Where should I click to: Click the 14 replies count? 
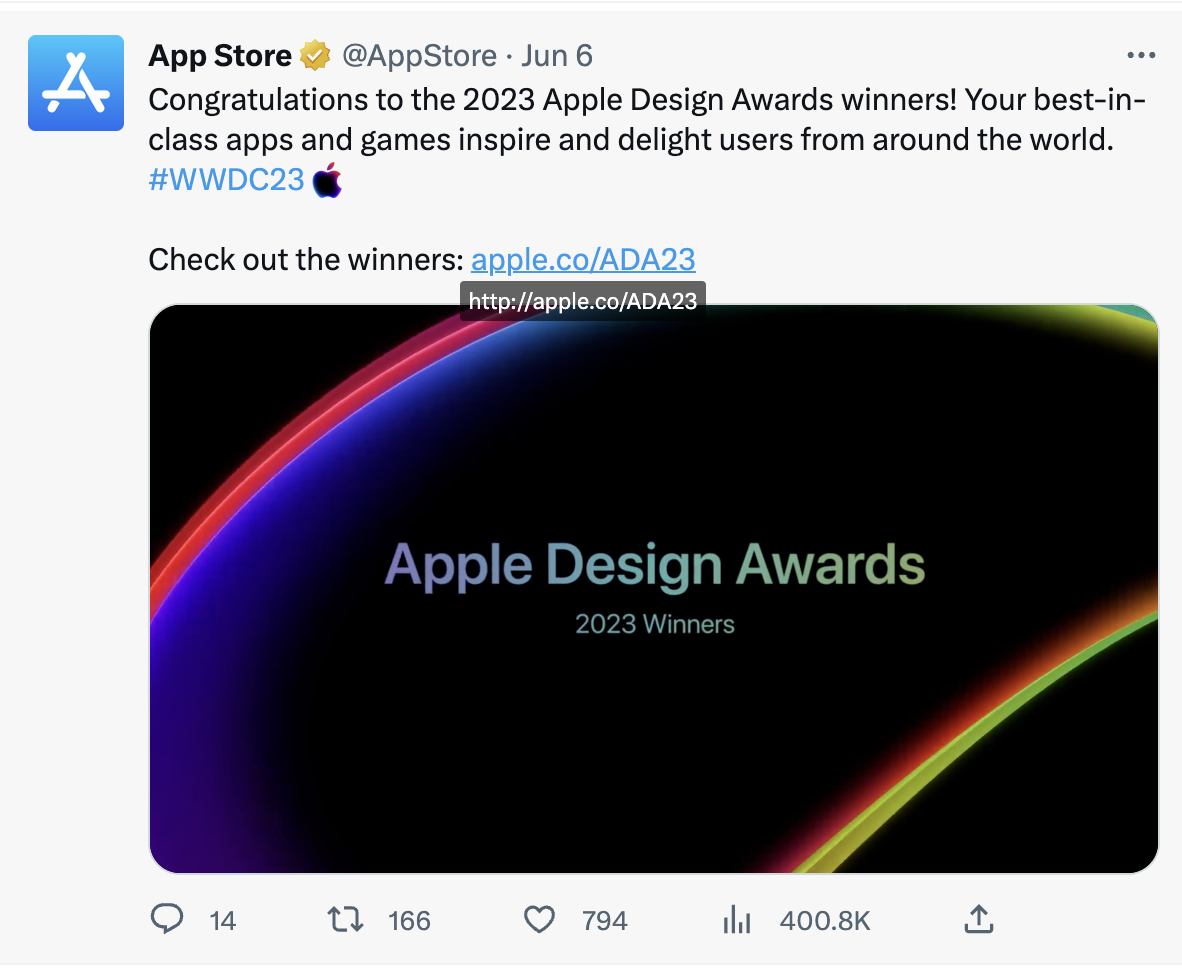point(222,921)
